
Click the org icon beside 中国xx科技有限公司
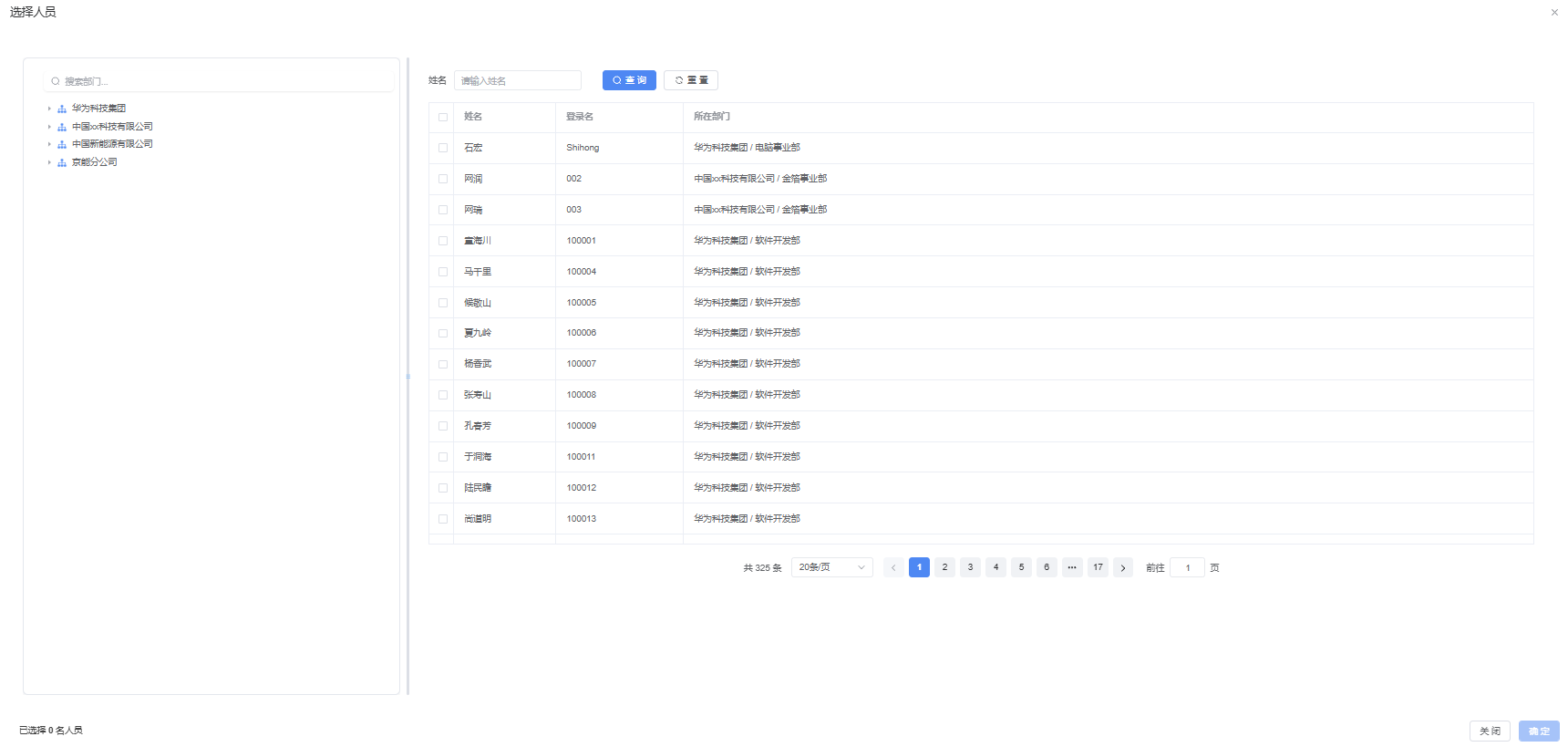(x=62, y=127)
